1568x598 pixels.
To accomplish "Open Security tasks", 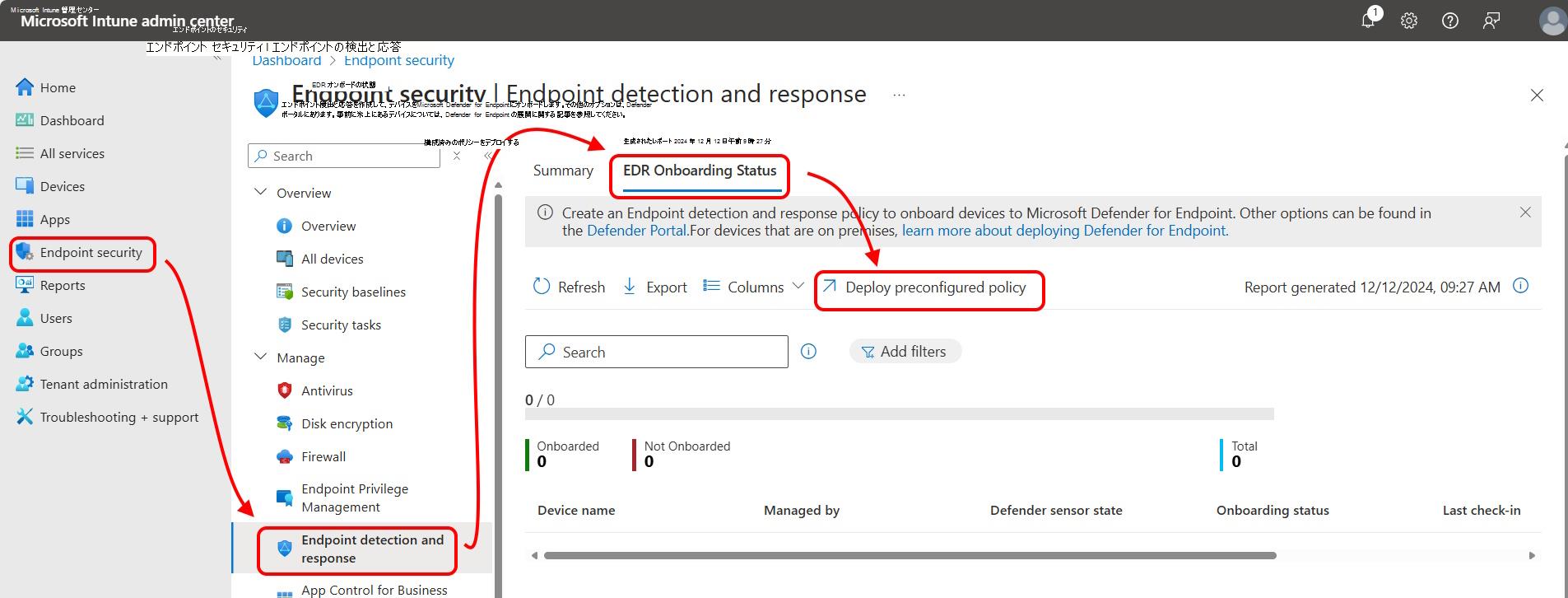I will [x=328, y=325].
